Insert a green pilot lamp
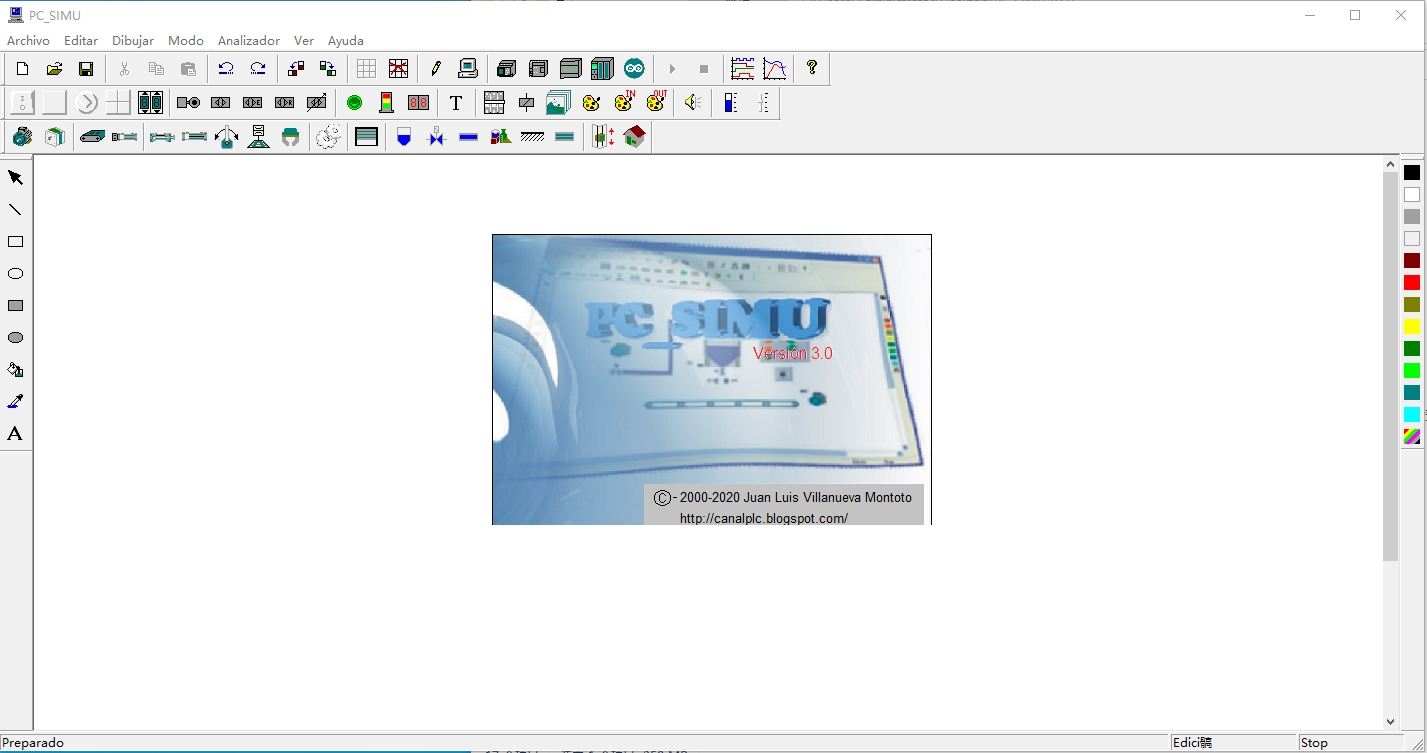Screen dimensions: 1427x753 354,103
